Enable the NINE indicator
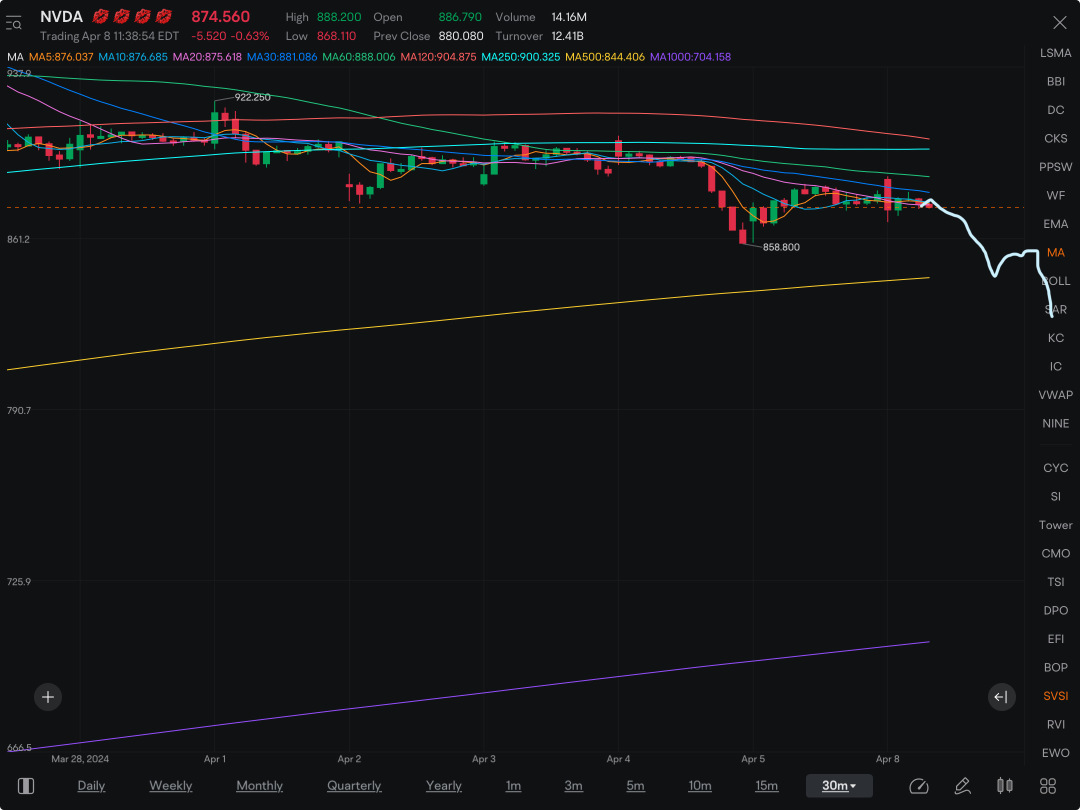This screenshot has height=810, width=1080. click(x=1055, y=424)
